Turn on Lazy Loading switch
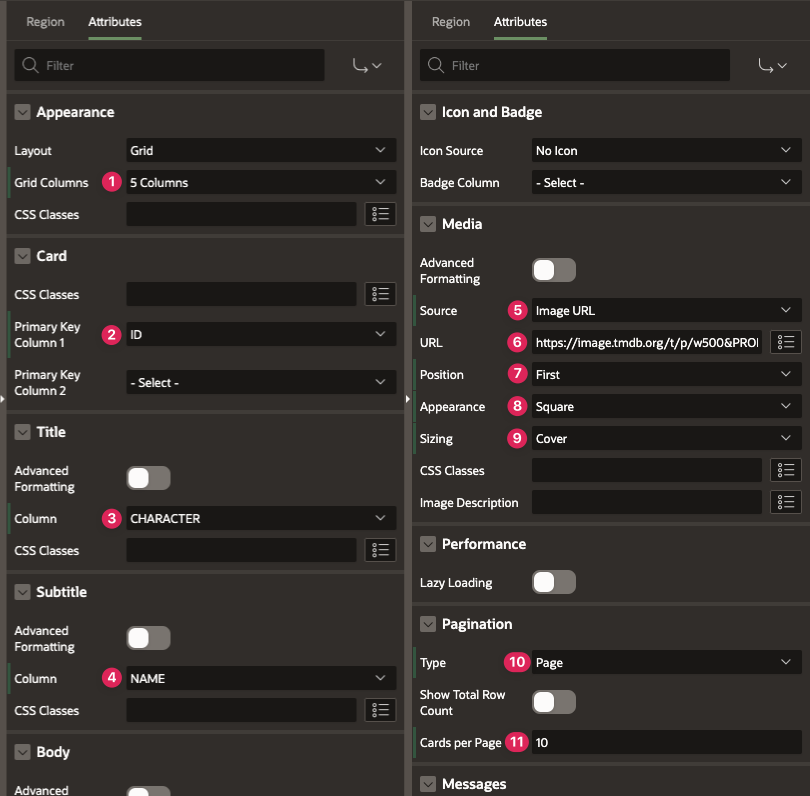 click(x=554, y=582)
